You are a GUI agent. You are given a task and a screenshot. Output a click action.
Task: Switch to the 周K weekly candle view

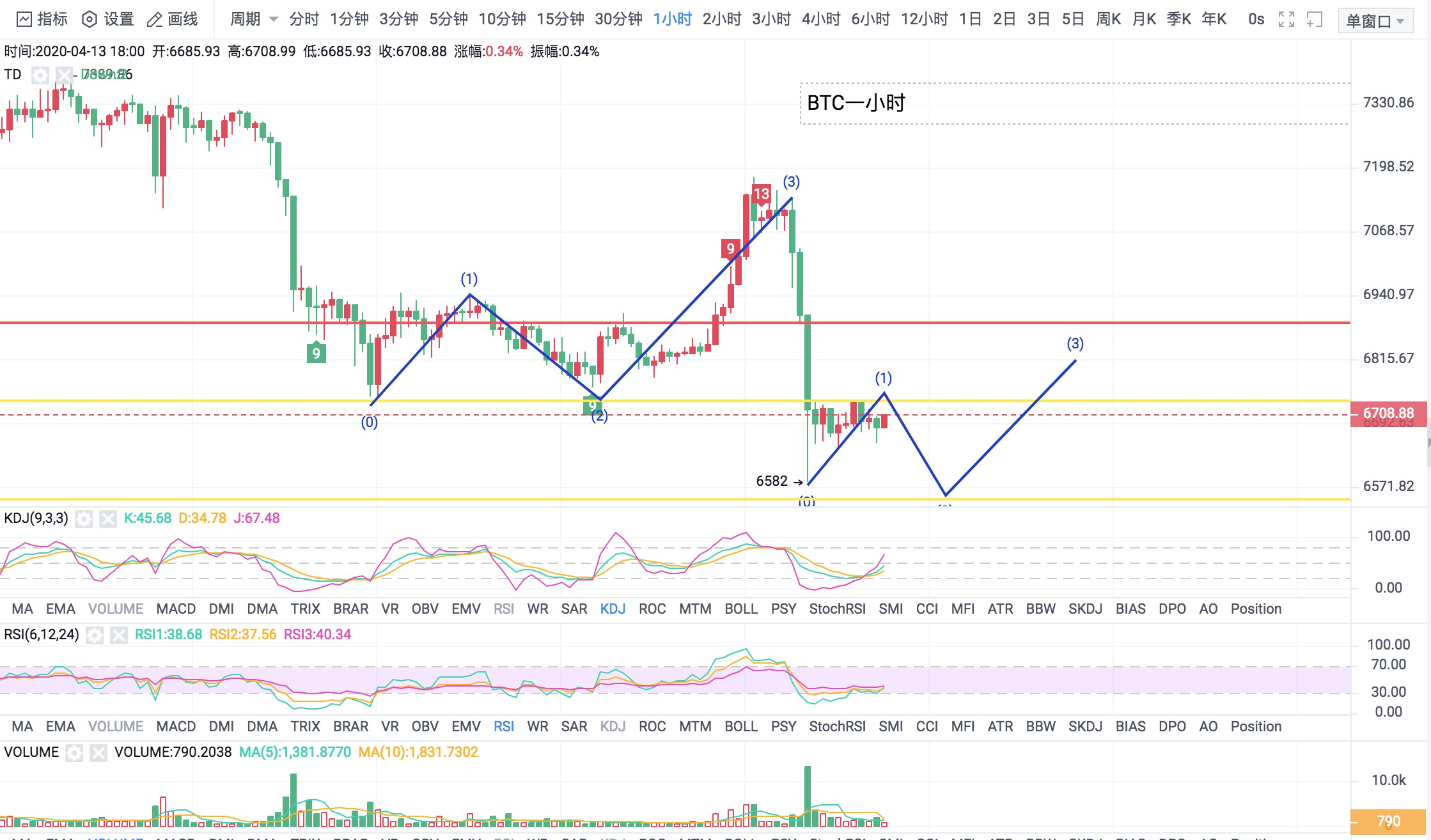tap(1109, 19)
